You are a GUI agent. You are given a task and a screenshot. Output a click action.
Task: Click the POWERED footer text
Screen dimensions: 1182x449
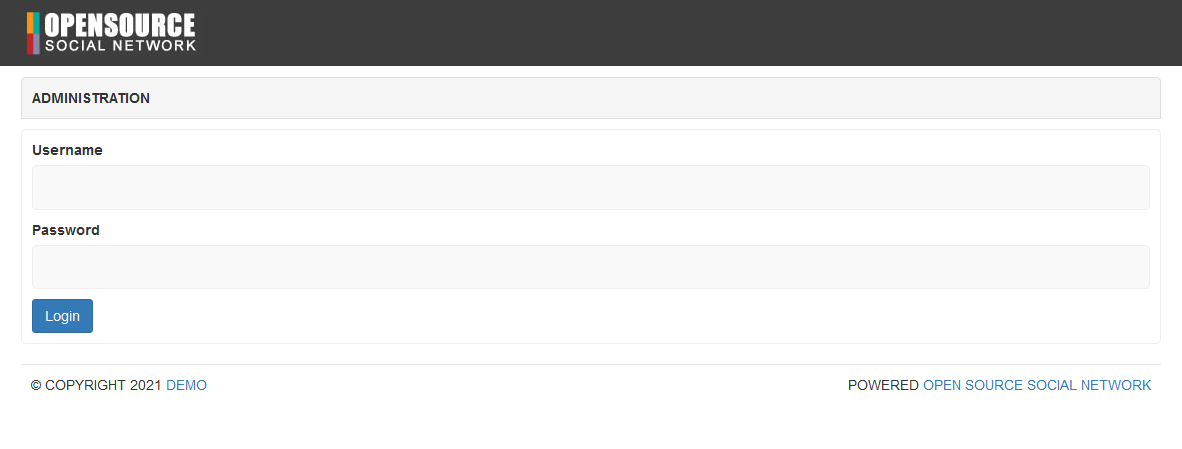tap(882, 386)
